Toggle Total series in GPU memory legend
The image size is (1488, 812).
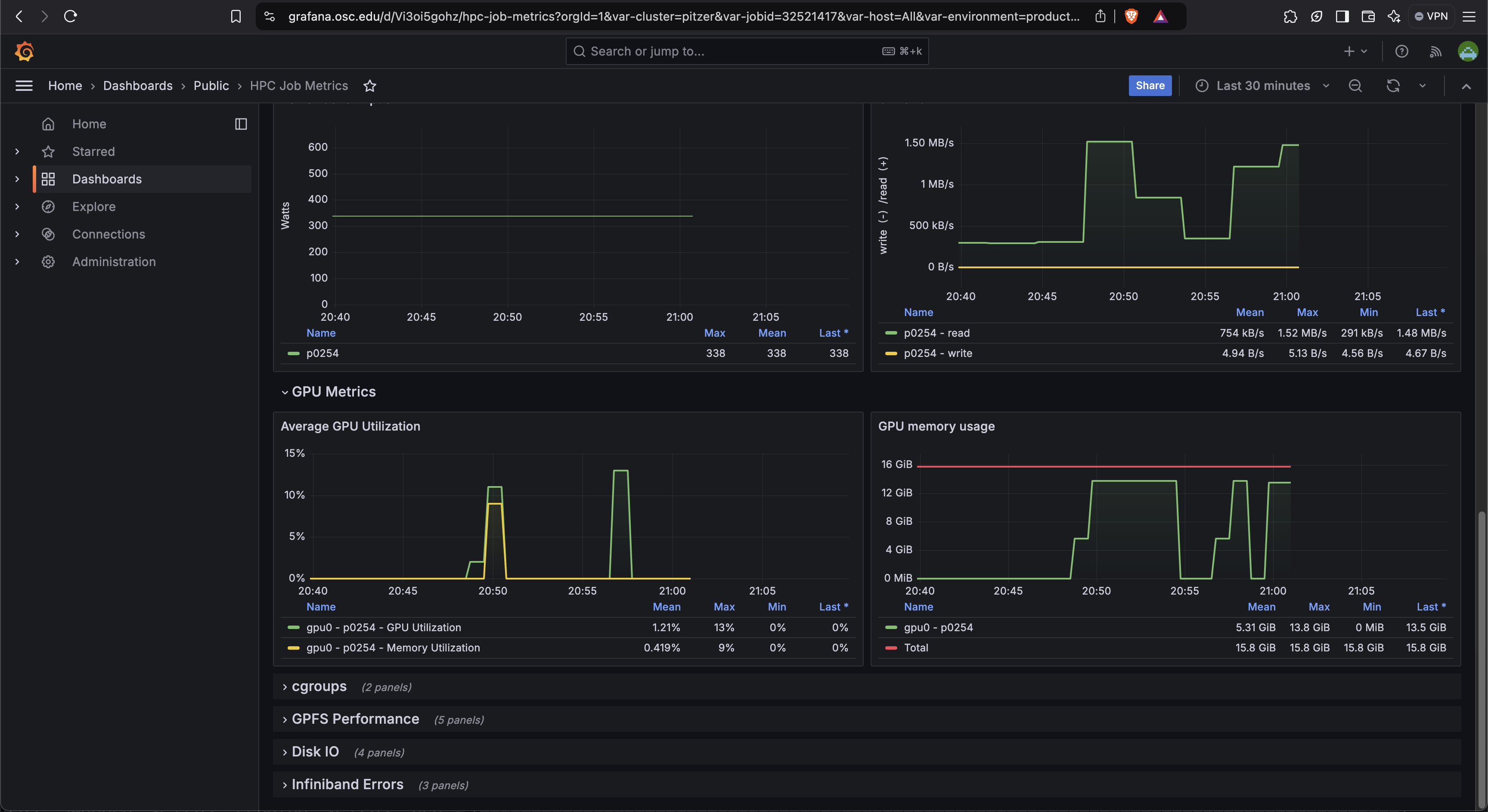tap(915, 648)
